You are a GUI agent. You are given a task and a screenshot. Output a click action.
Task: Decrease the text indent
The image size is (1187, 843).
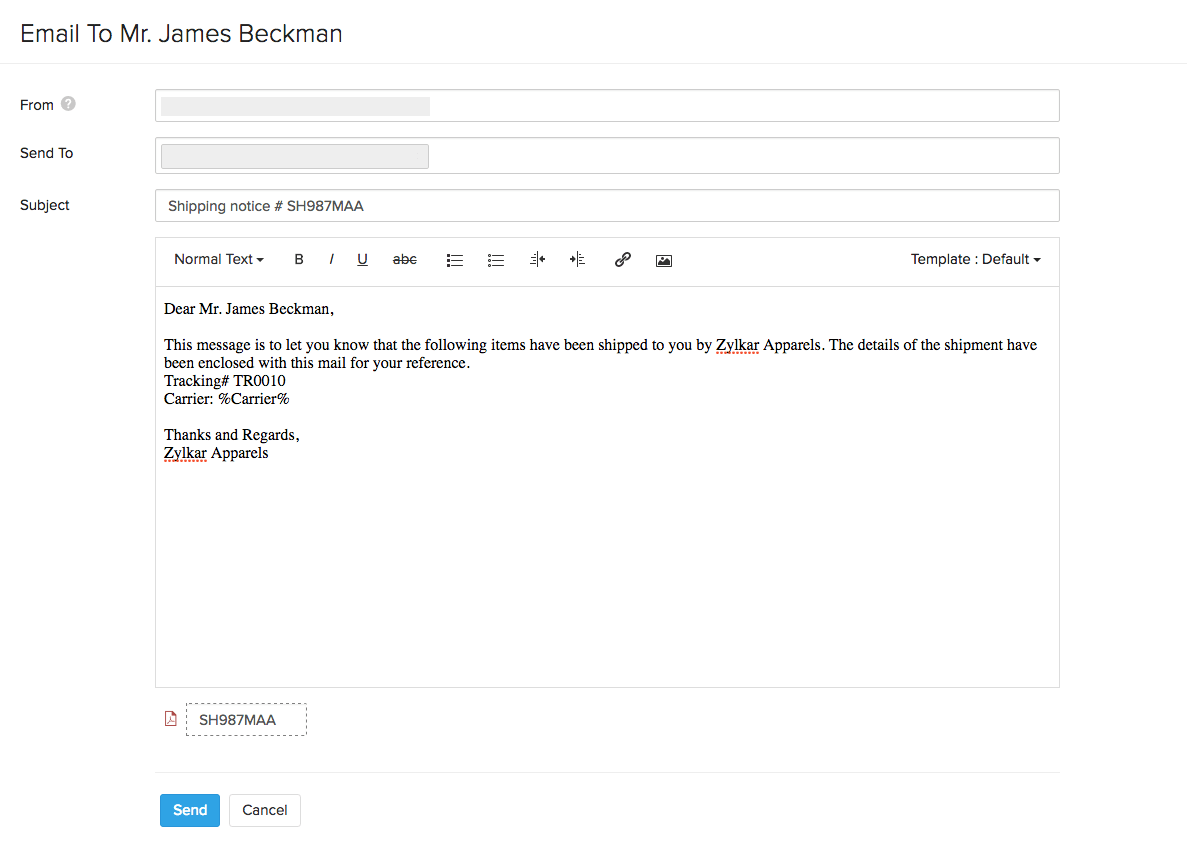pos(537,259)
